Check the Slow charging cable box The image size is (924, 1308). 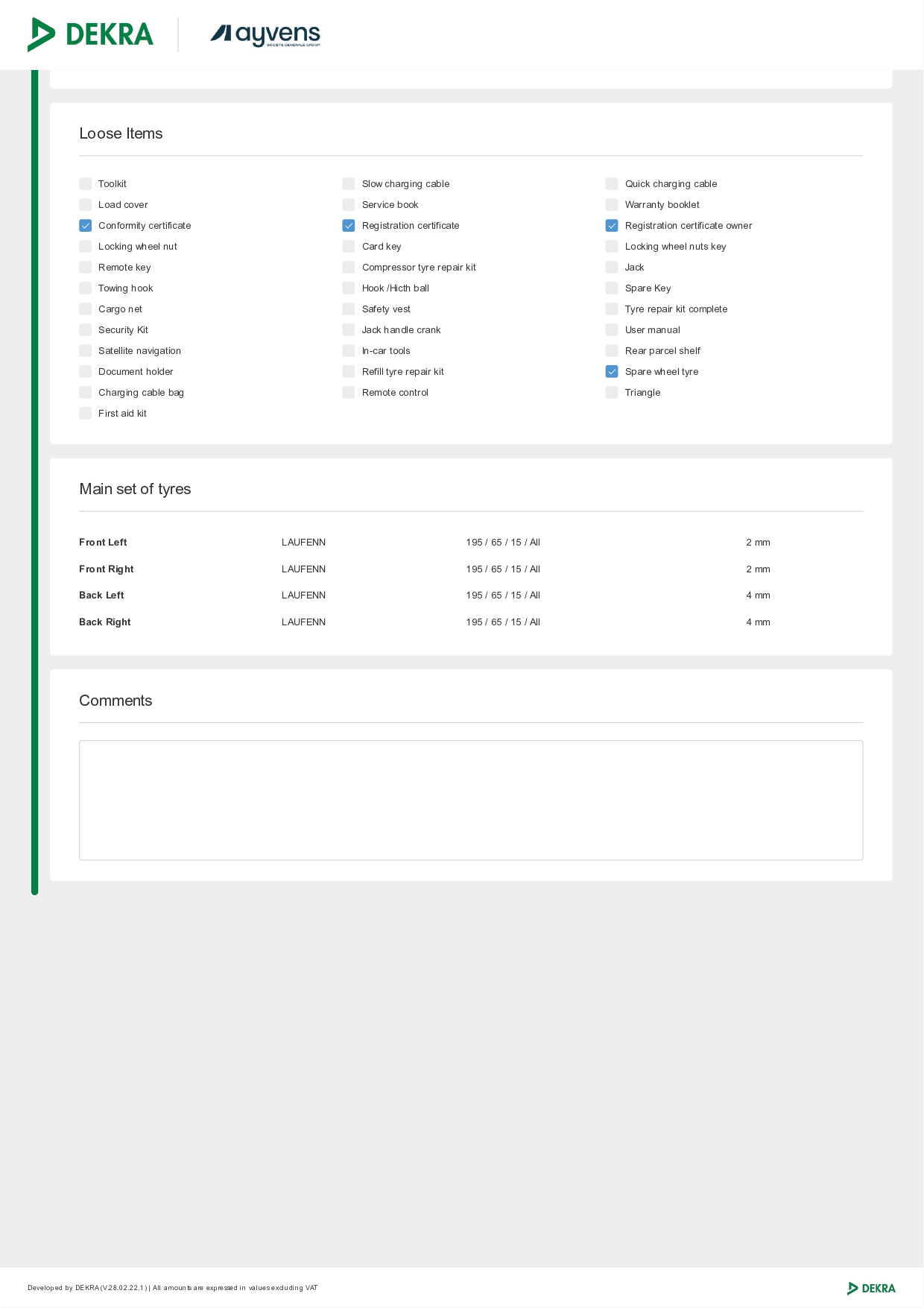click(349, 184)
